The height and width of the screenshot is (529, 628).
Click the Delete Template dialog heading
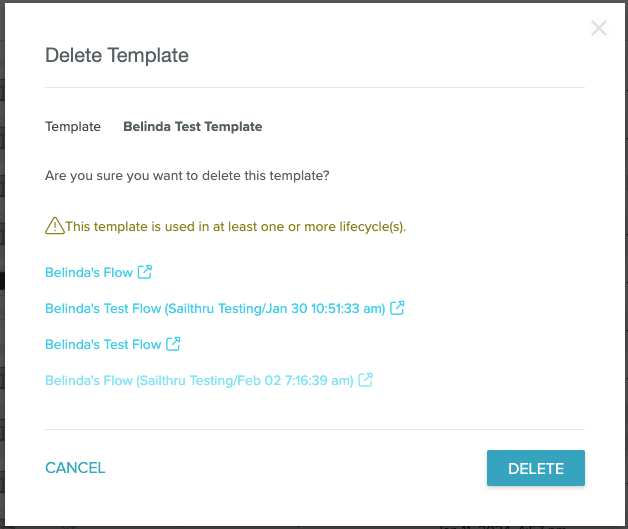coord(117,55)
